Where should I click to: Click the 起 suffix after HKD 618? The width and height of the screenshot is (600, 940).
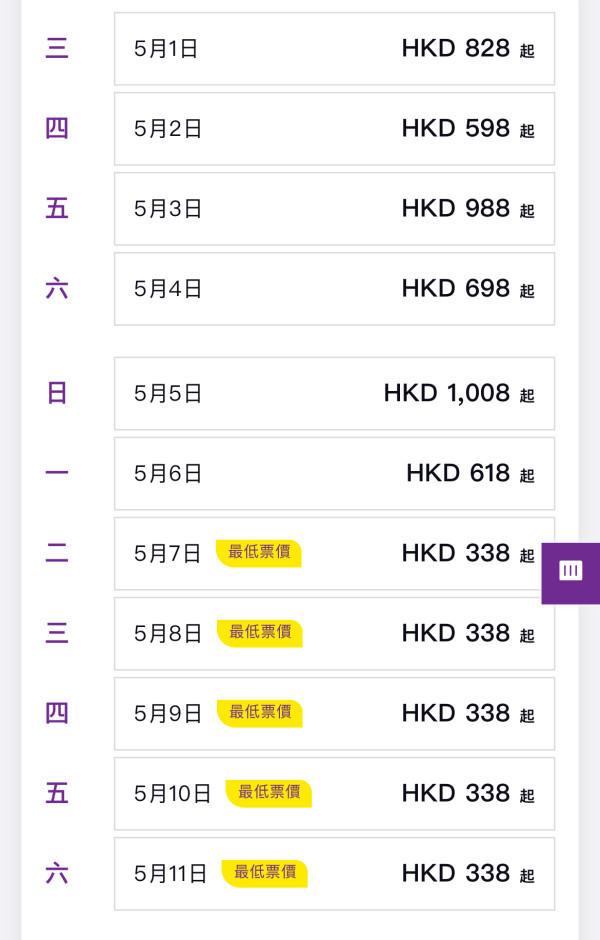click(526, 476)
